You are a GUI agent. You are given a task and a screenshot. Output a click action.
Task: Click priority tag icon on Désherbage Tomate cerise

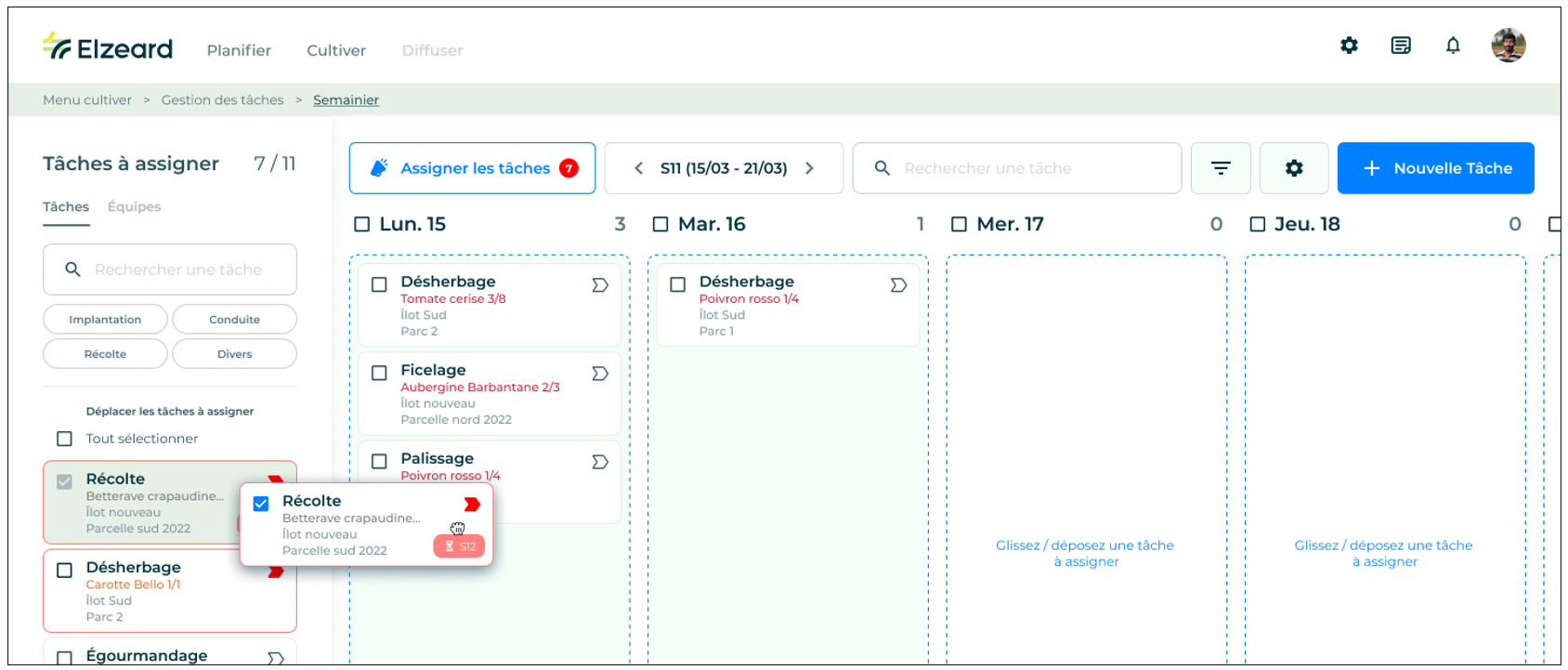pos(600,285)
